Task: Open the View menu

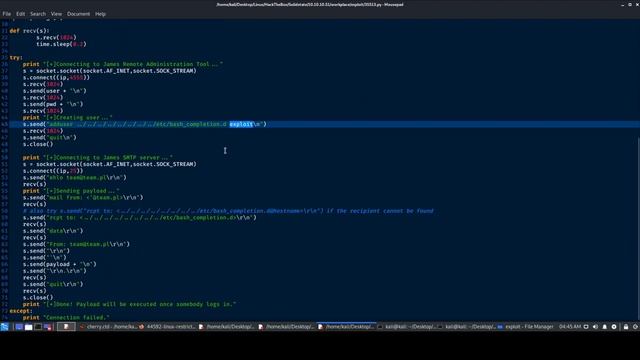Action: click(x=56, y=14)
